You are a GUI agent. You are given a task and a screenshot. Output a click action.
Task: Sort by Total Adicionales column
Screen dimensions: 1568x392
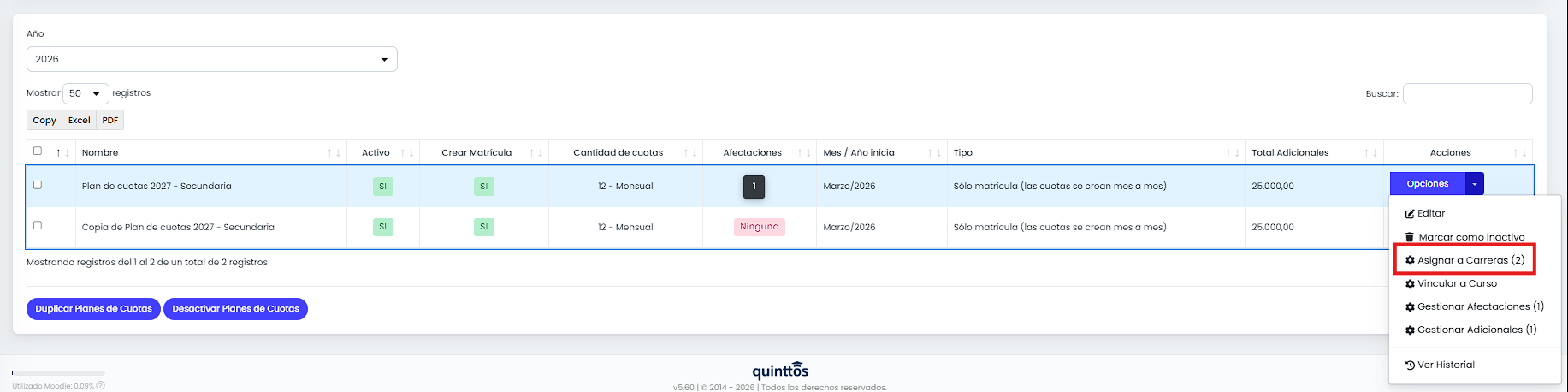(x=1314, y=152)
